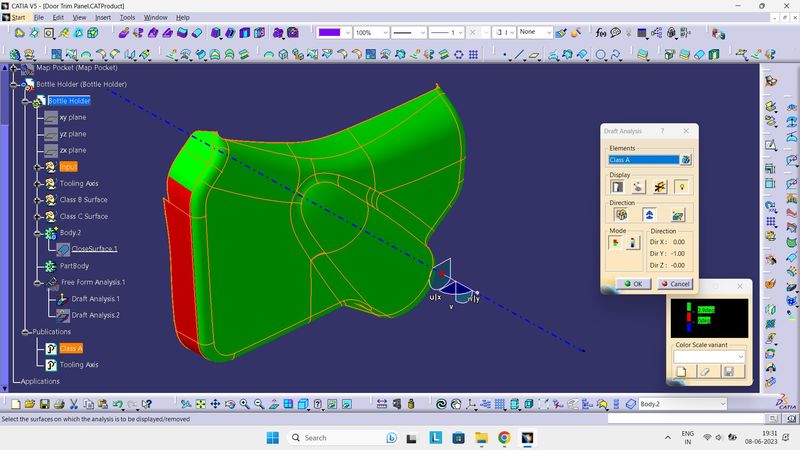Open the Edit menu
The image size is (800, 450).
tap(58, 17)
